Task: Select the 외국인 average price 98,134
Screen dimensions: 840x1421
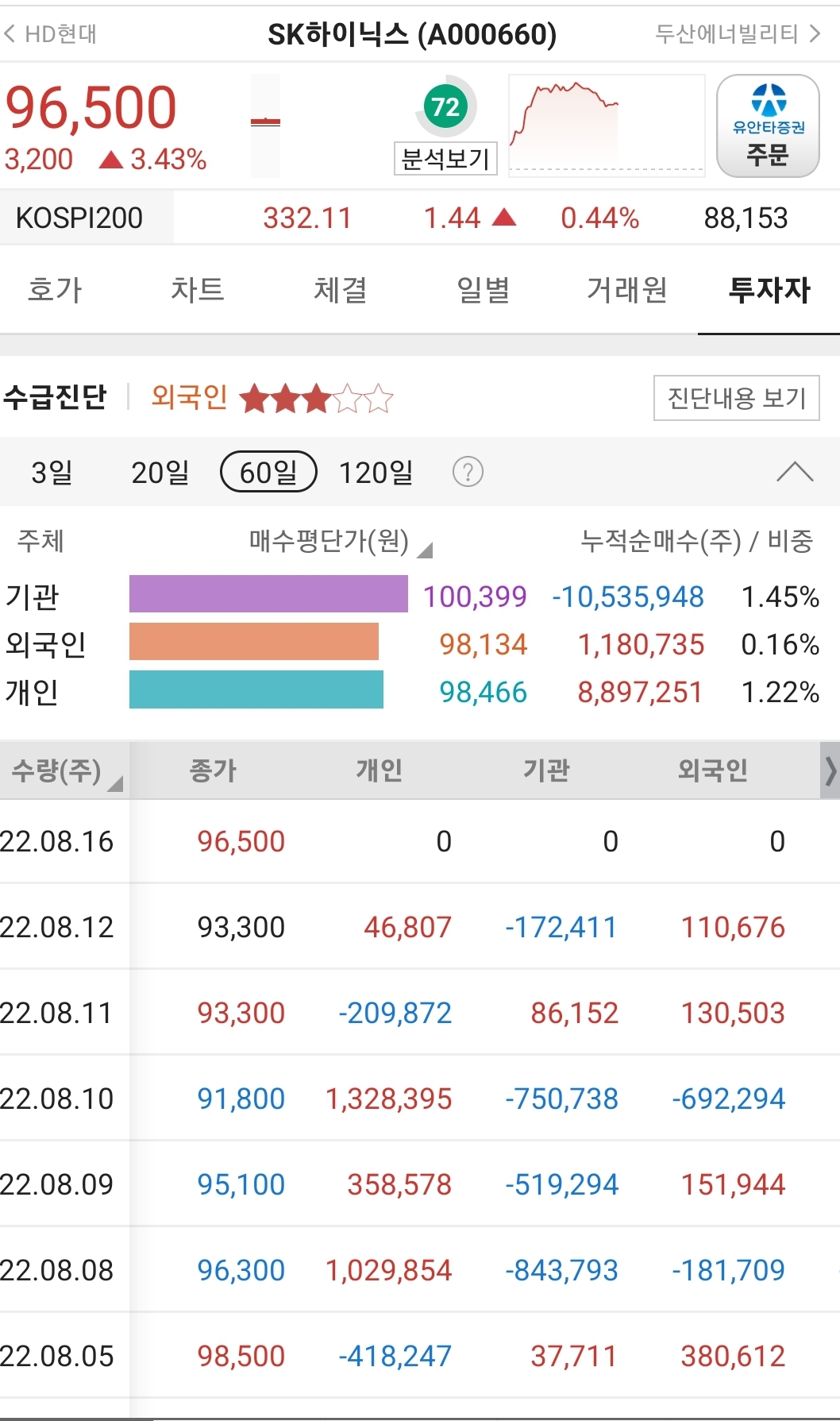Action: point(484,644)
